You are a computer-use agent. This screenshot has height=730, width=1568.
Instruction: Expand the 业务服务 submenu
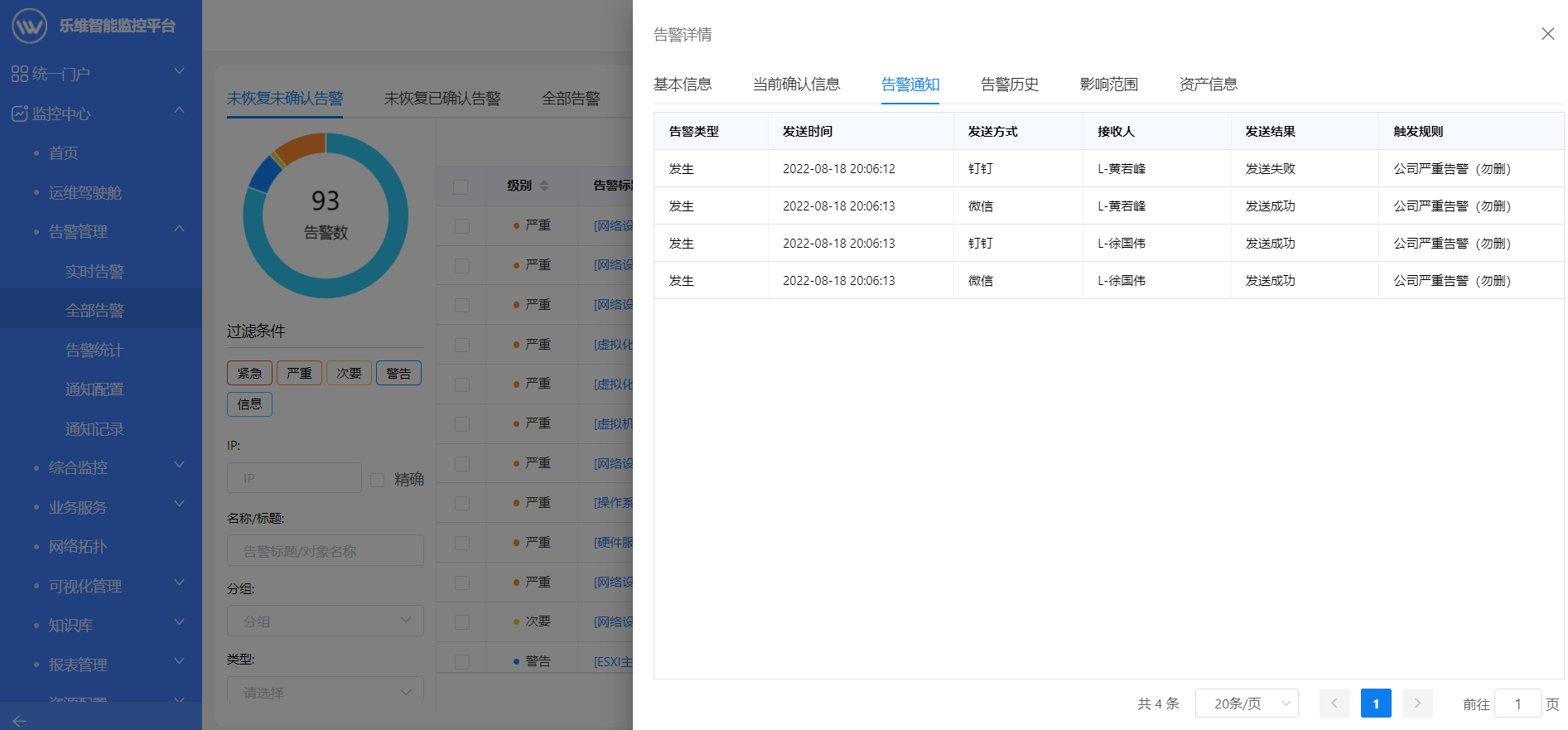pos(179,505)
